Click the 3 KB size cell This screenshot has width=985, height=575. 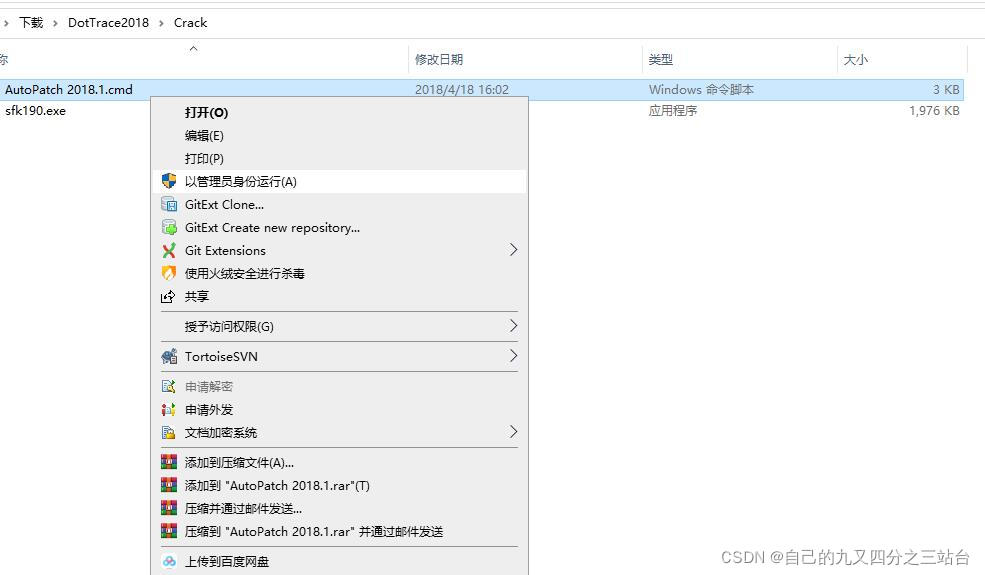(946, 89)
